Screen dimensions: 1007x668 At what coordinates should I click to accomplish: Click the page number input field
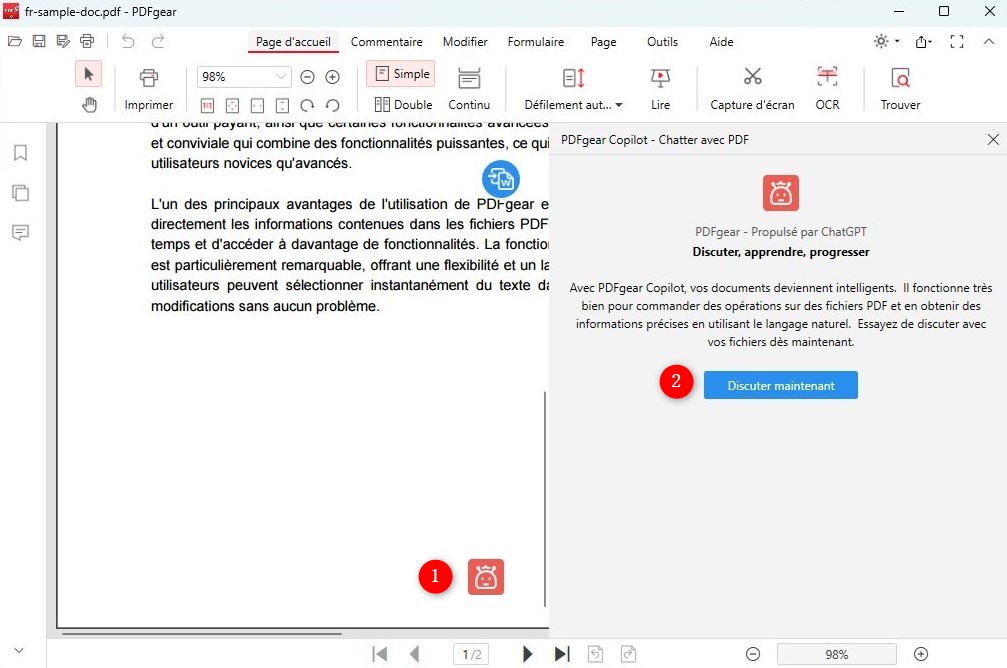471,654
